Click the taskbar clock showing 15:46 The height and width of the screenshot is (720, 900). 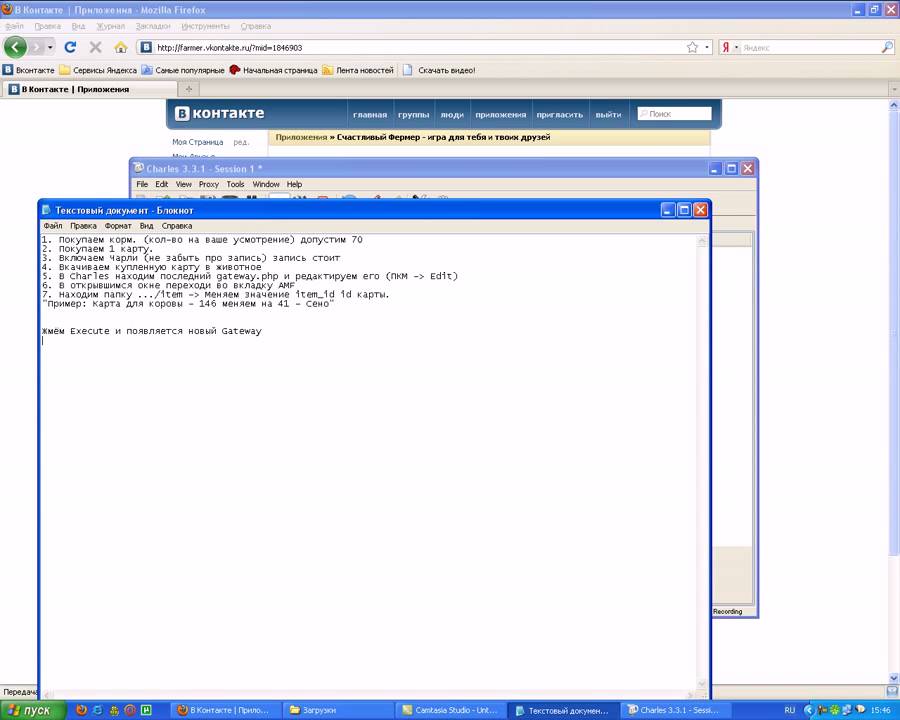tap(880, 710)
